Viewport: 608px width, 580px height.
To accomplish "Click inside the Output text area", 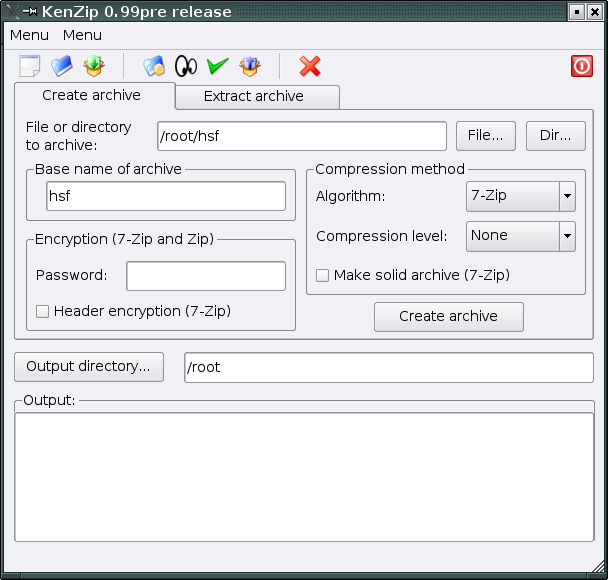I will (304, 477).
